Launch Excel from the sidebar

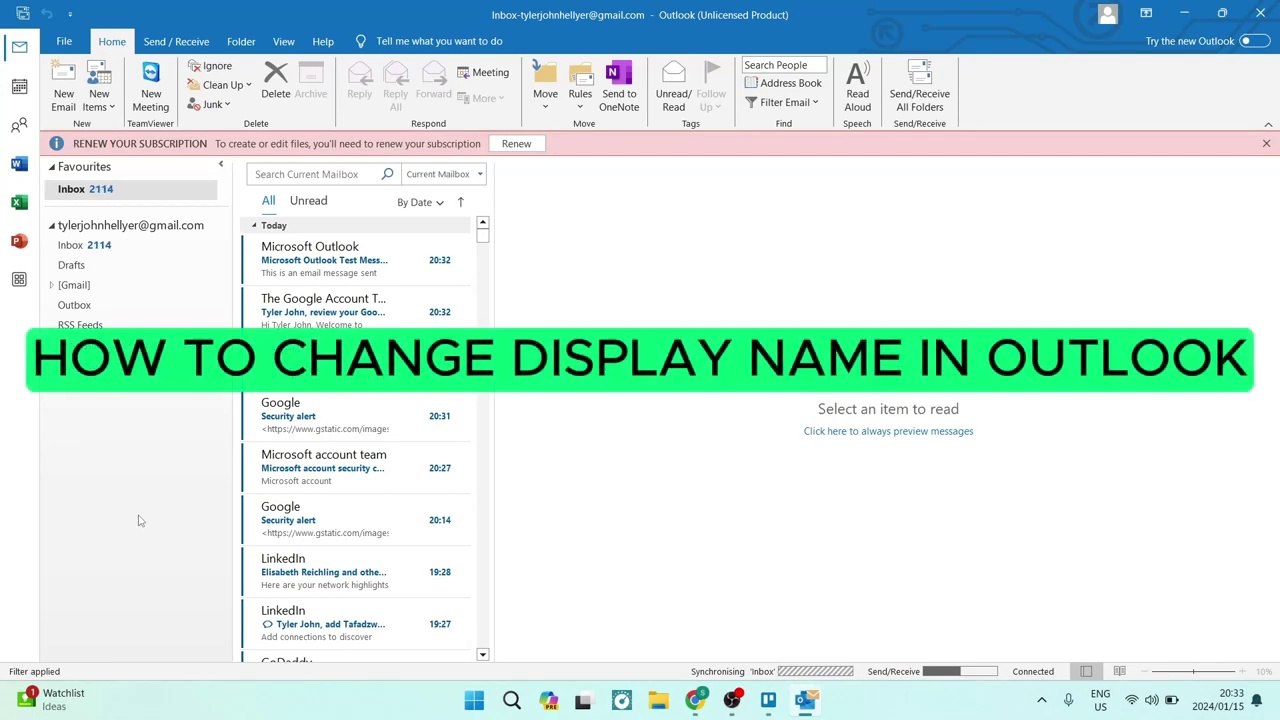[19, 202]
